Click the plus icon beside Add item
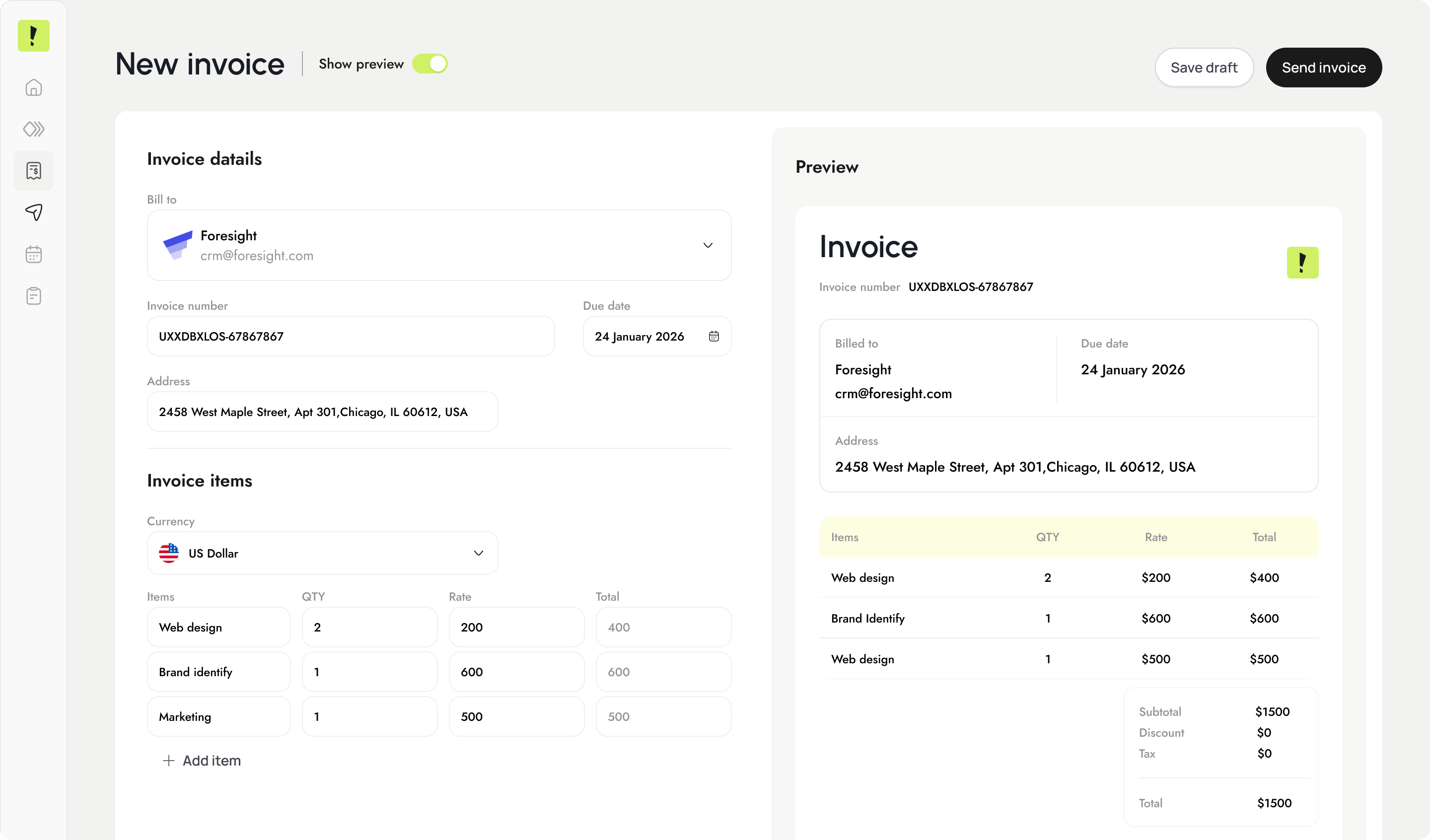The image size is (1430, 840). [168, 761]
